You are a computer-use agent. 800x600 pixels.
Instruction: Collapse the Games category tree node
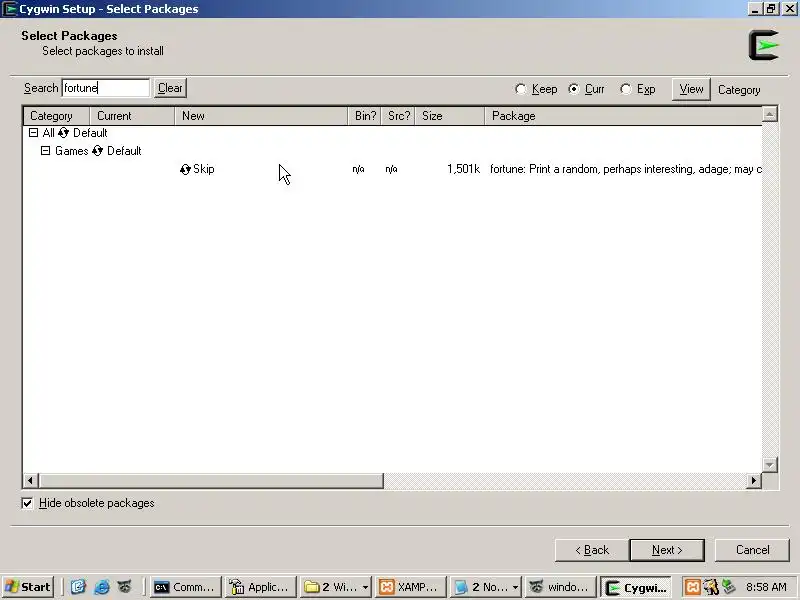(45, 151)
